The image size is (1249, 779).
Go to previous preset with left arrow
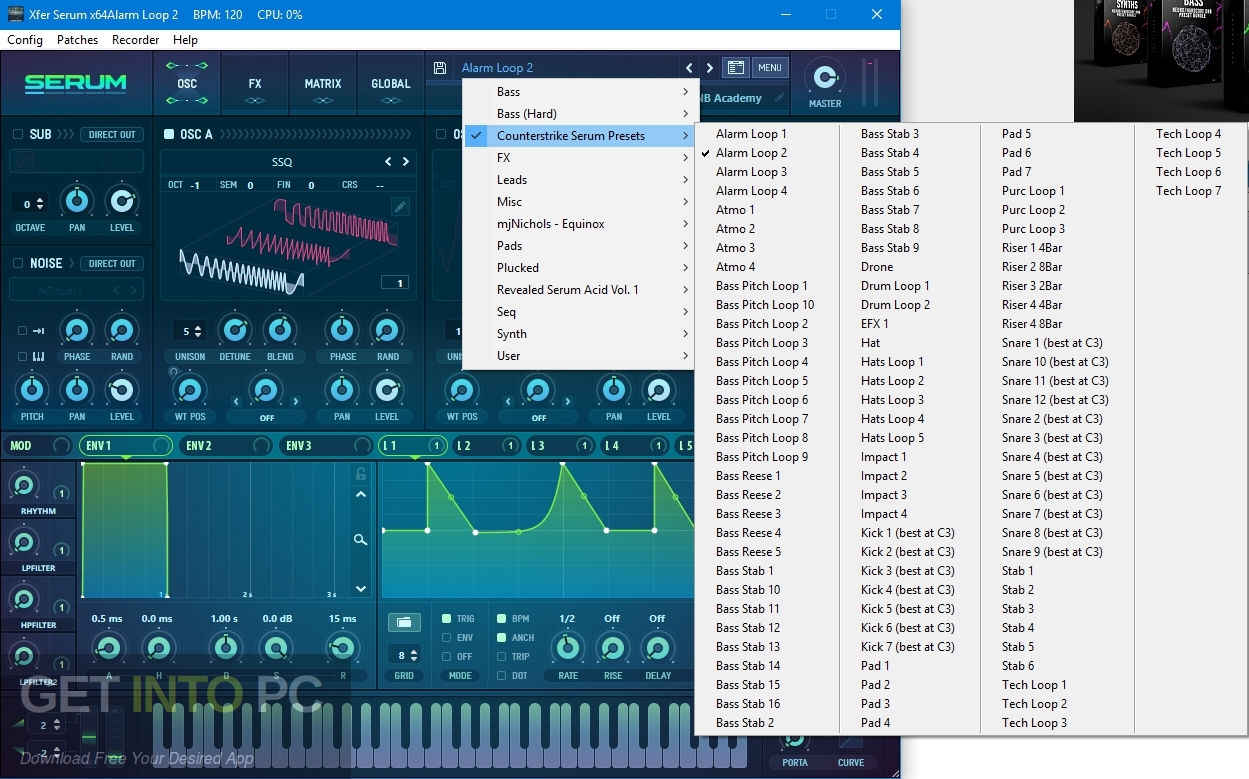689,68
